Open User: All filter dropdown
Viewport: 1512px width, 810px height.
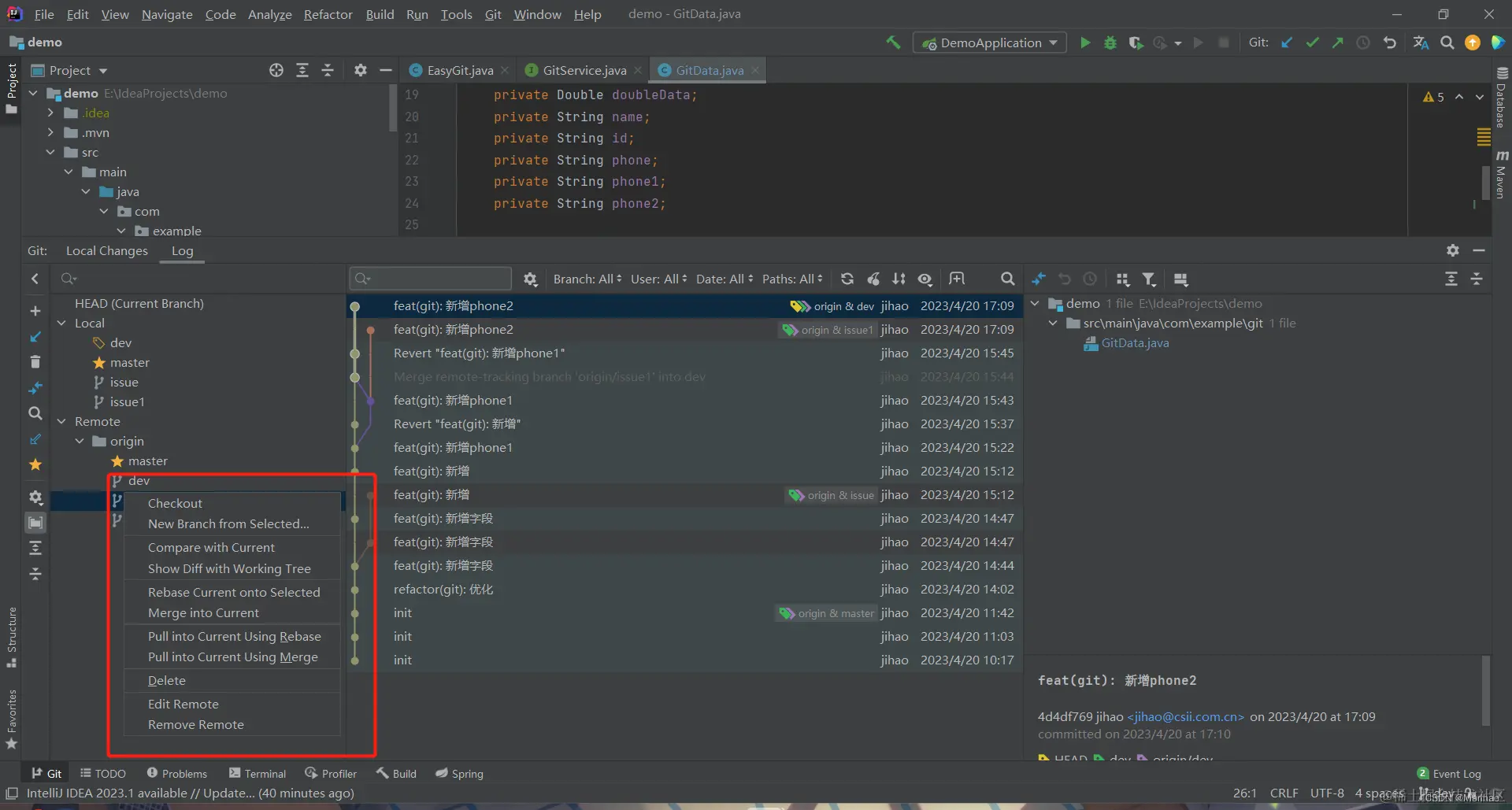(x=659, y=279)
